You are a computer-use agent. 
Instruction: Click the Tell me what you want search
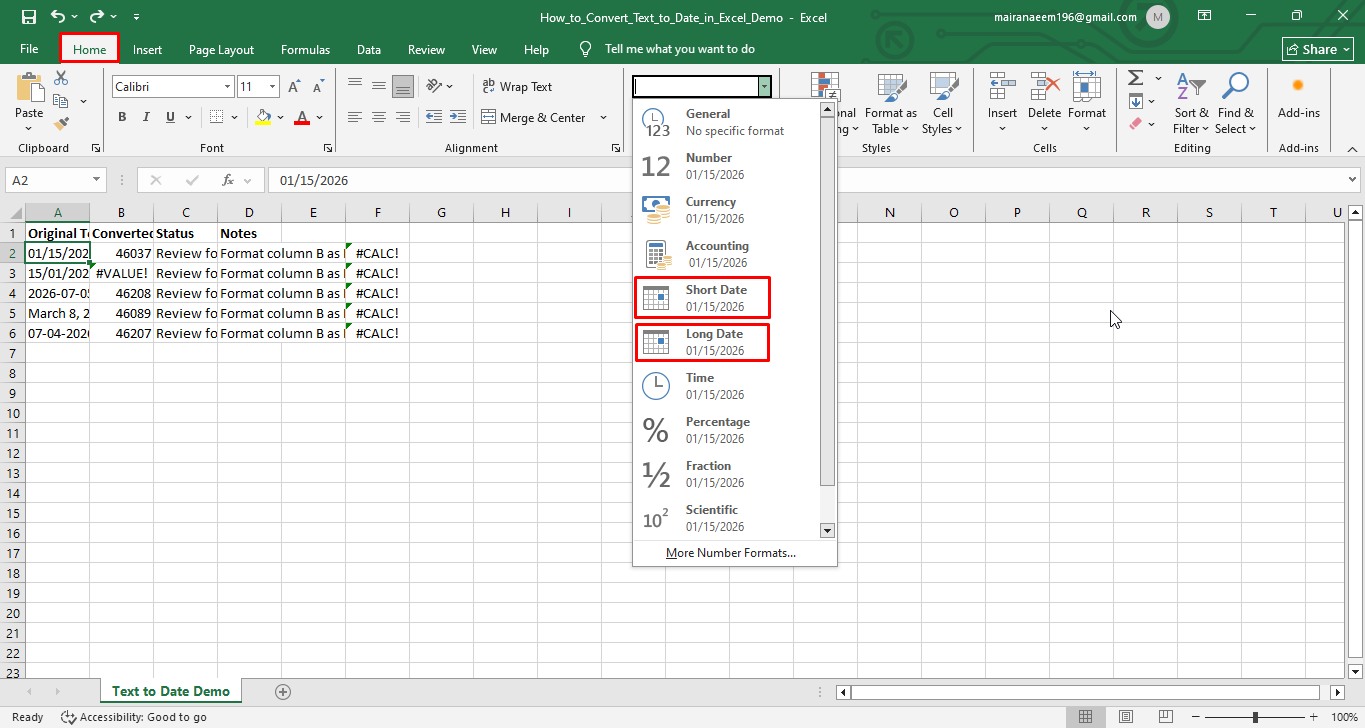(680, 49)
